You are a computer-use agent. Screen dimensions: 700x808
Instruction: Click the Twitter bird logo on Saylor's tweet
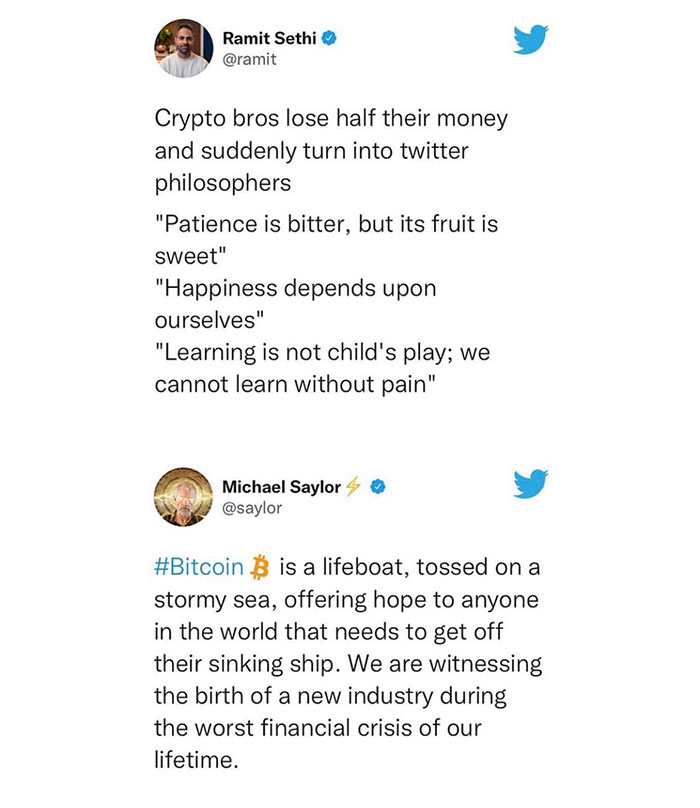point(530,484)
